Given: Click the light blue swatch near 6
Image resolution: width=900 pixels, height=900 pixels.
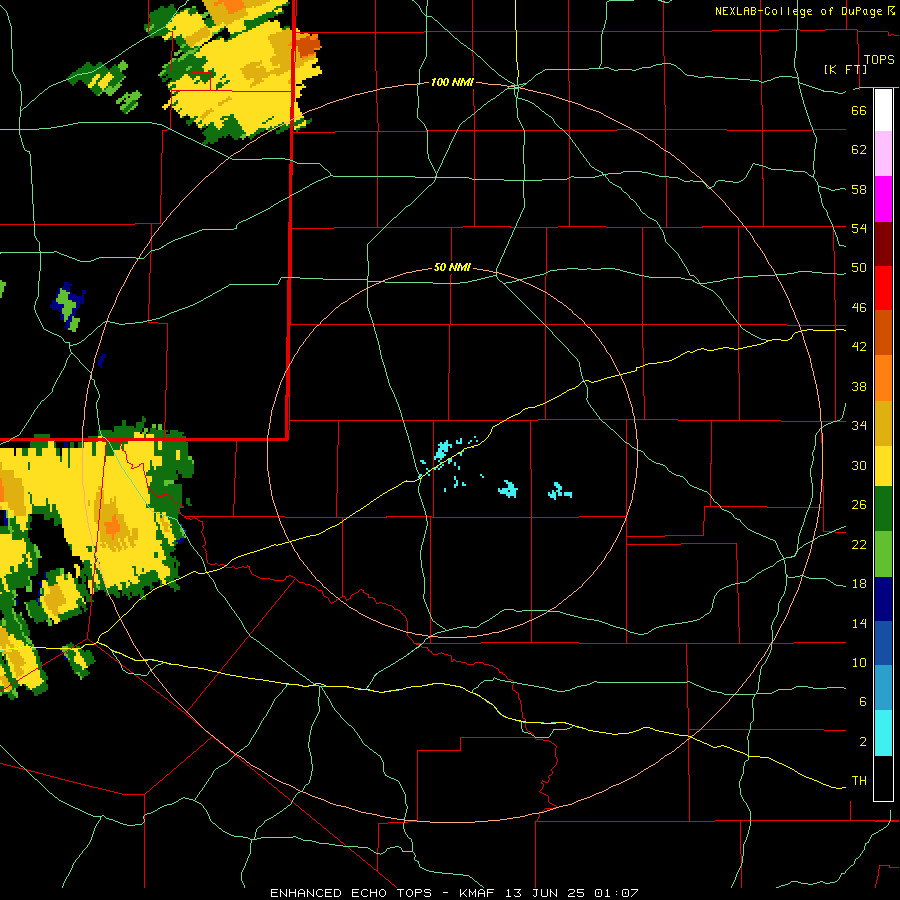Looking at the screenshot, I should click(x=883, y=688).
